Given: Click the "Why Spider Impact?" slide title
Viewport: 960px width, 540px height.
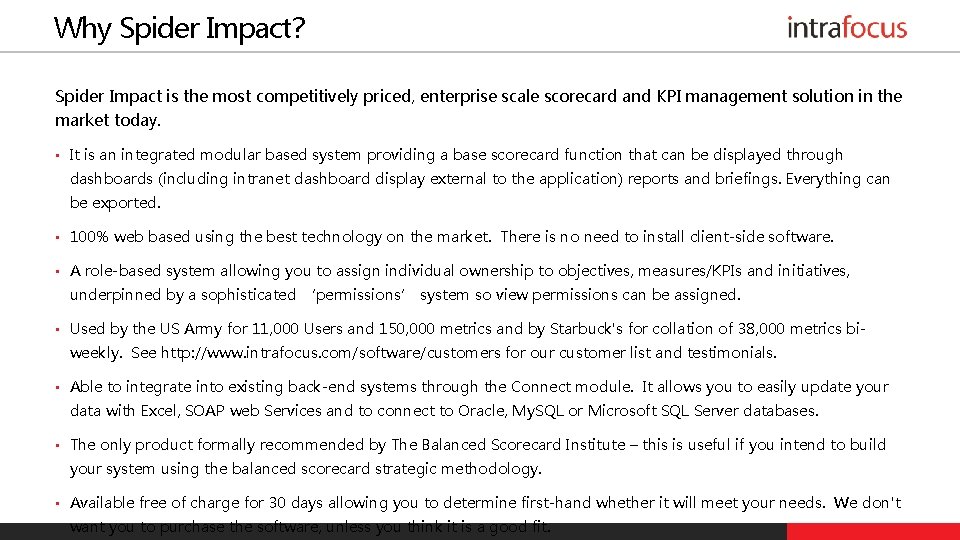Looking at the screenshot, I should pos(180,28).
